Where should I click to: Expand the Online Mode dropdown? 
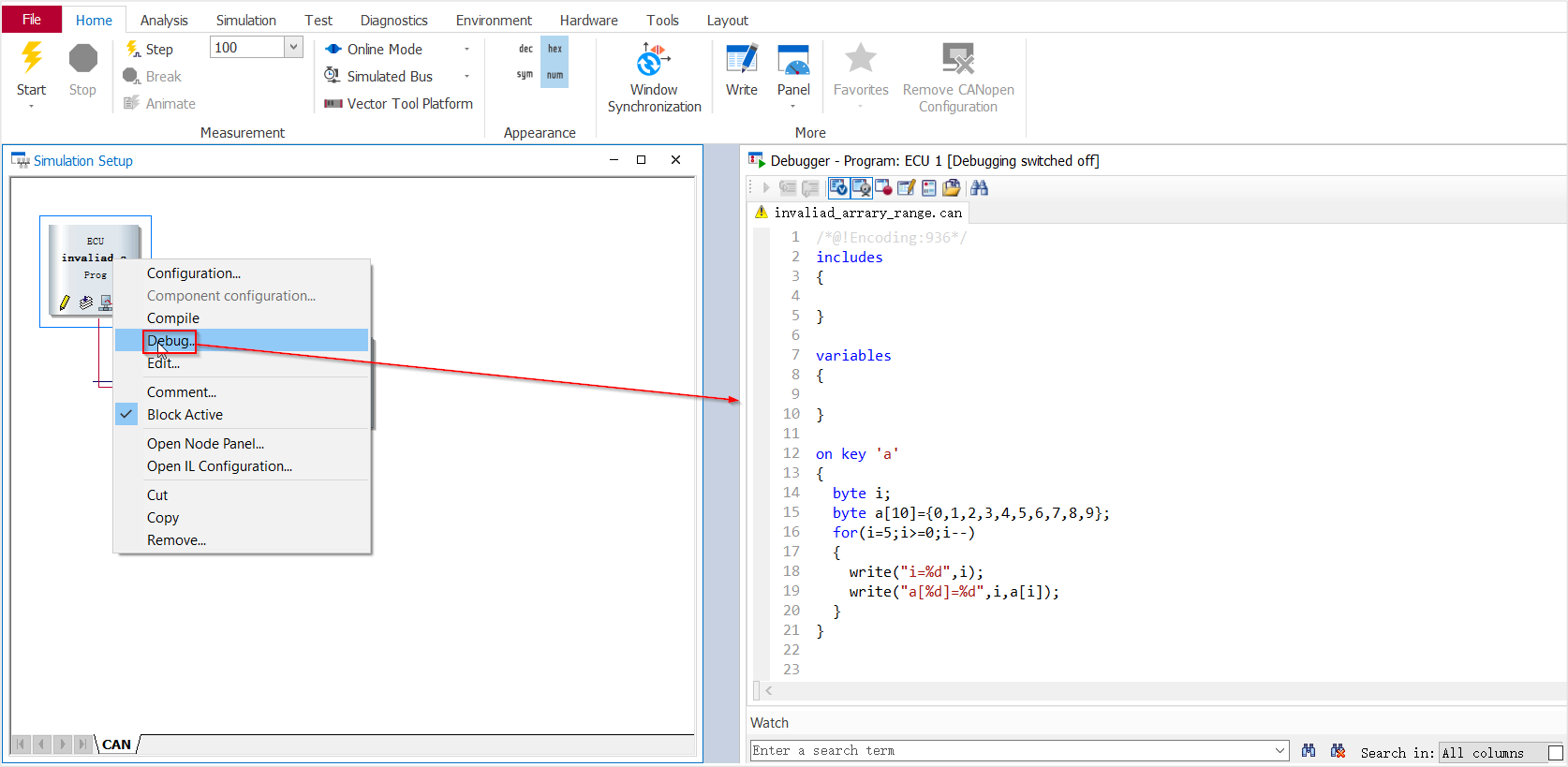click(466, 50)
